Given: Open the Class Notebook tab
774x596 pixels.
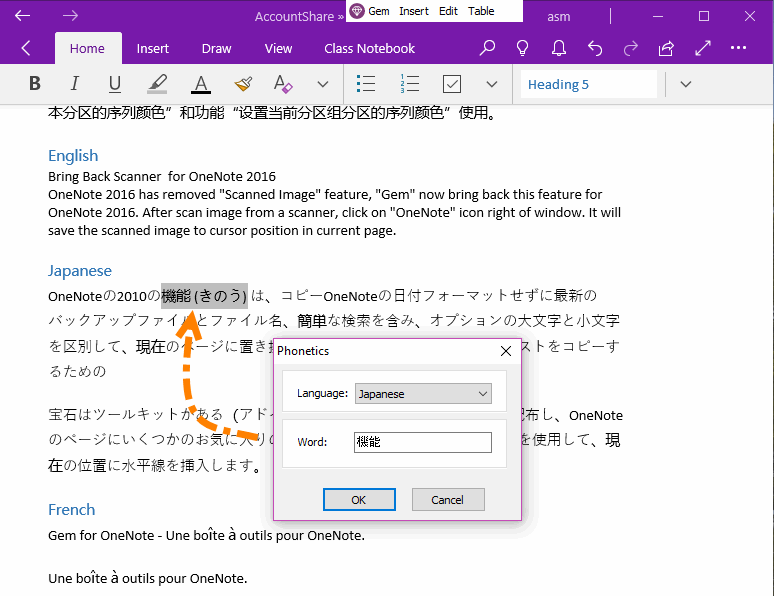Looking at the screenshot, I should 369,48.
